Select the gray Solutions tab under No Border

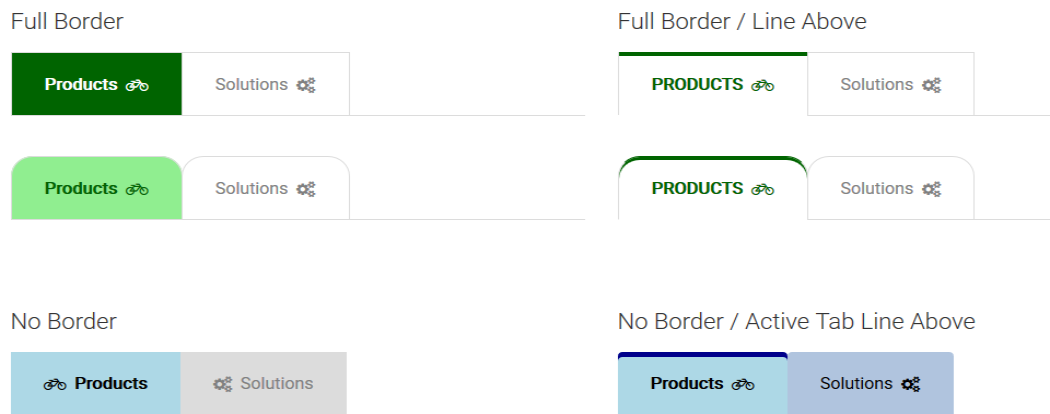pos(264,383)
